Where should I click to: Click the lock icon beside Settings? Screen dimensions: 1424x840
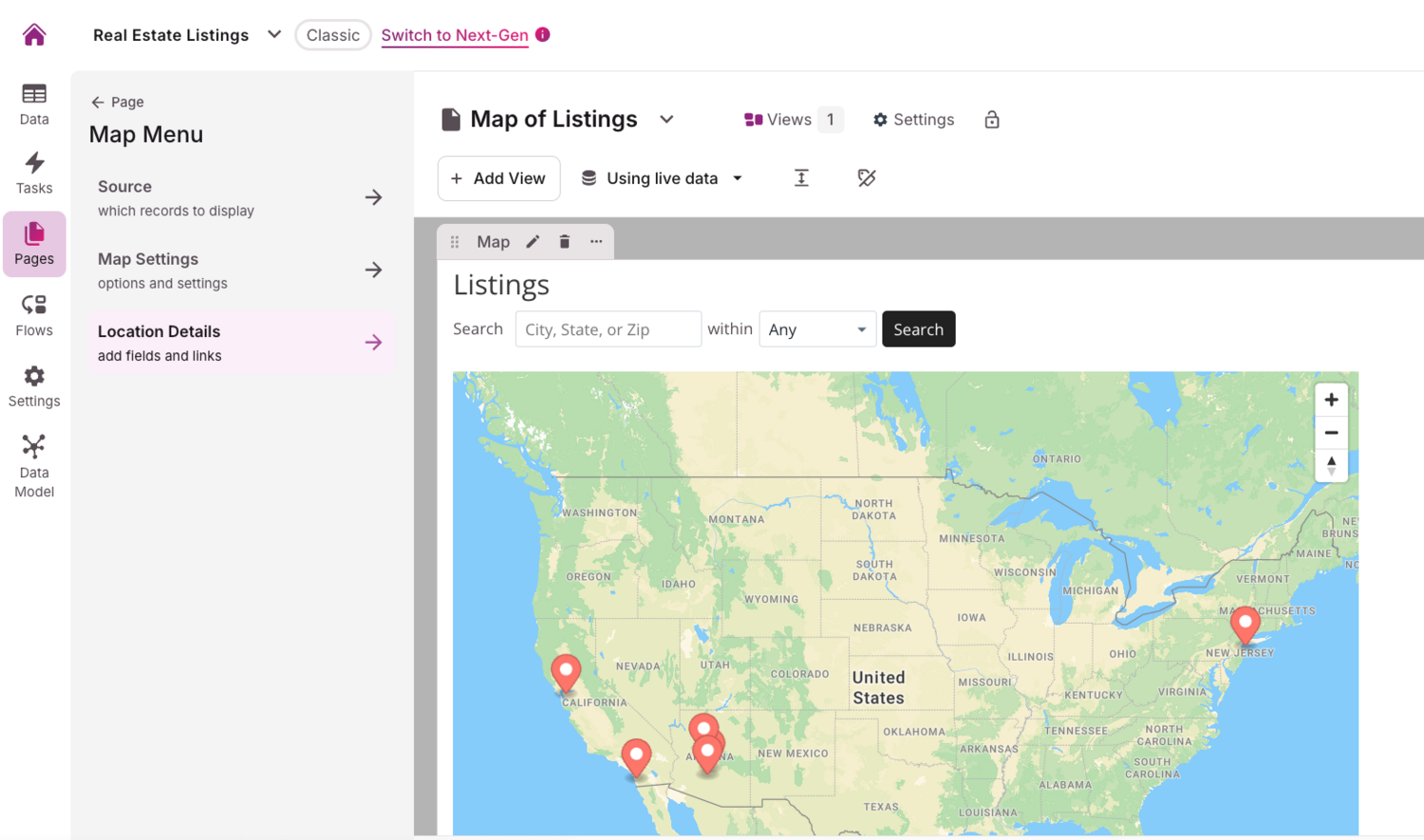(x=992, y=120)
